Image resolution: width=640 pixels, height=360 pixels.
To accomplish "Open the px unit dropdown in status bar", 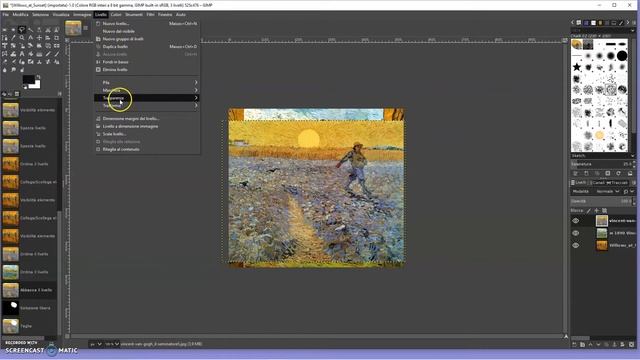I will (x=96, y=344).
